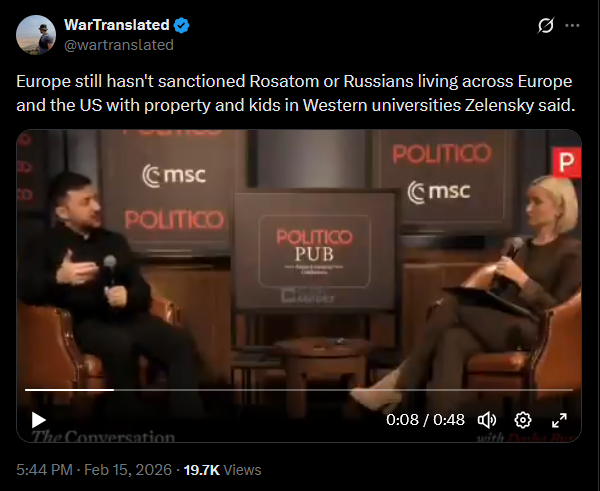The image size is (600, 491).
Task: Click the red P logo in the video corner
Action: (567, 162)
